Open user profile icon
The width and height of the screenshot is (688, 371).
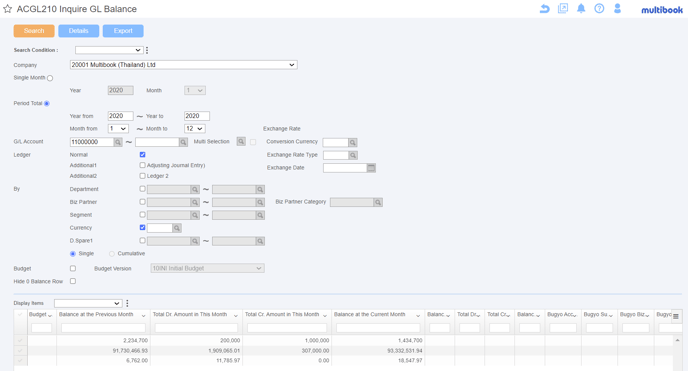pyautogui.click(x=617, y=8)
